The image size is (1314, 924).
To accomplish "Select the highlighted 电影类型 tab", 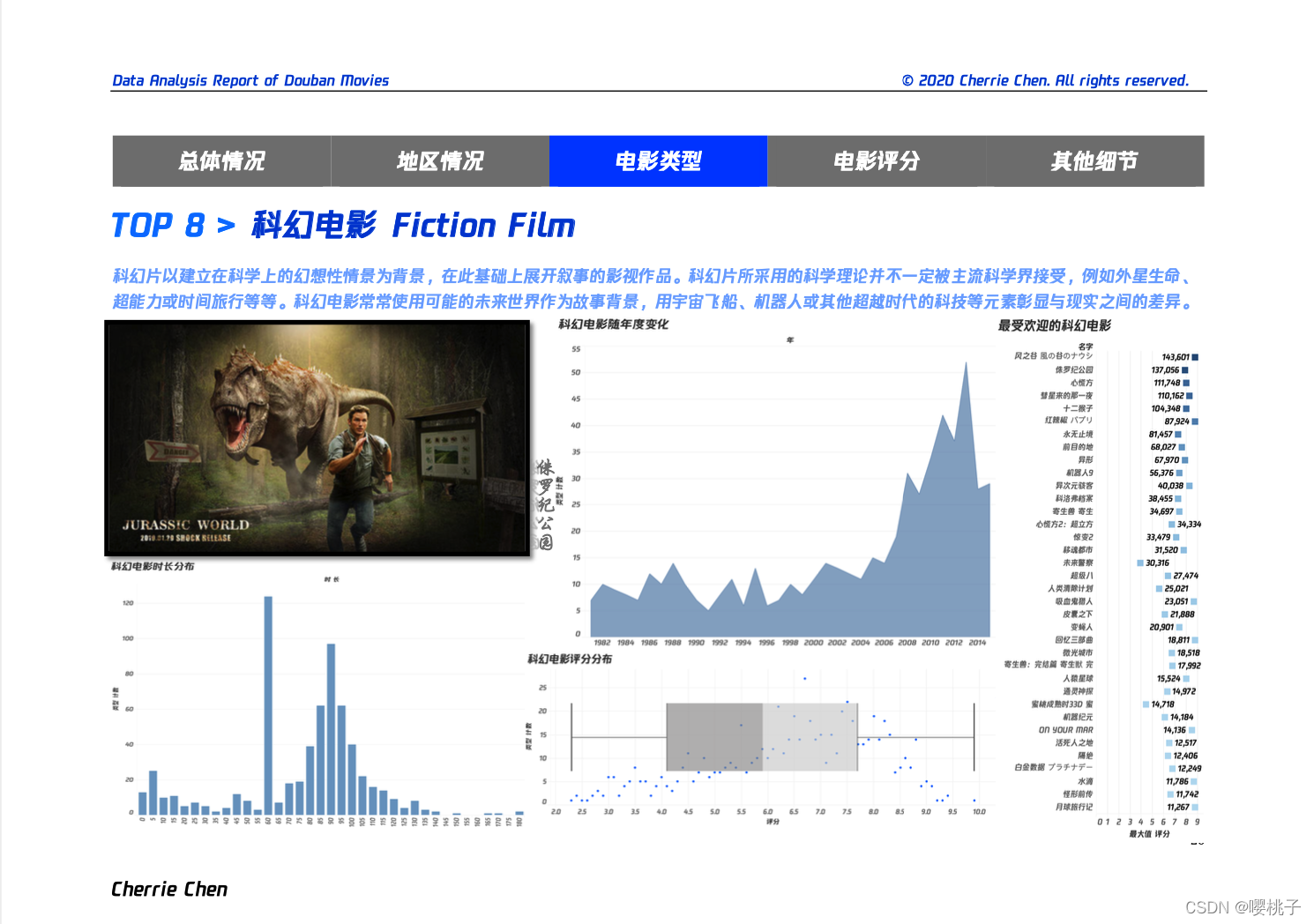I will coord(658,161).
